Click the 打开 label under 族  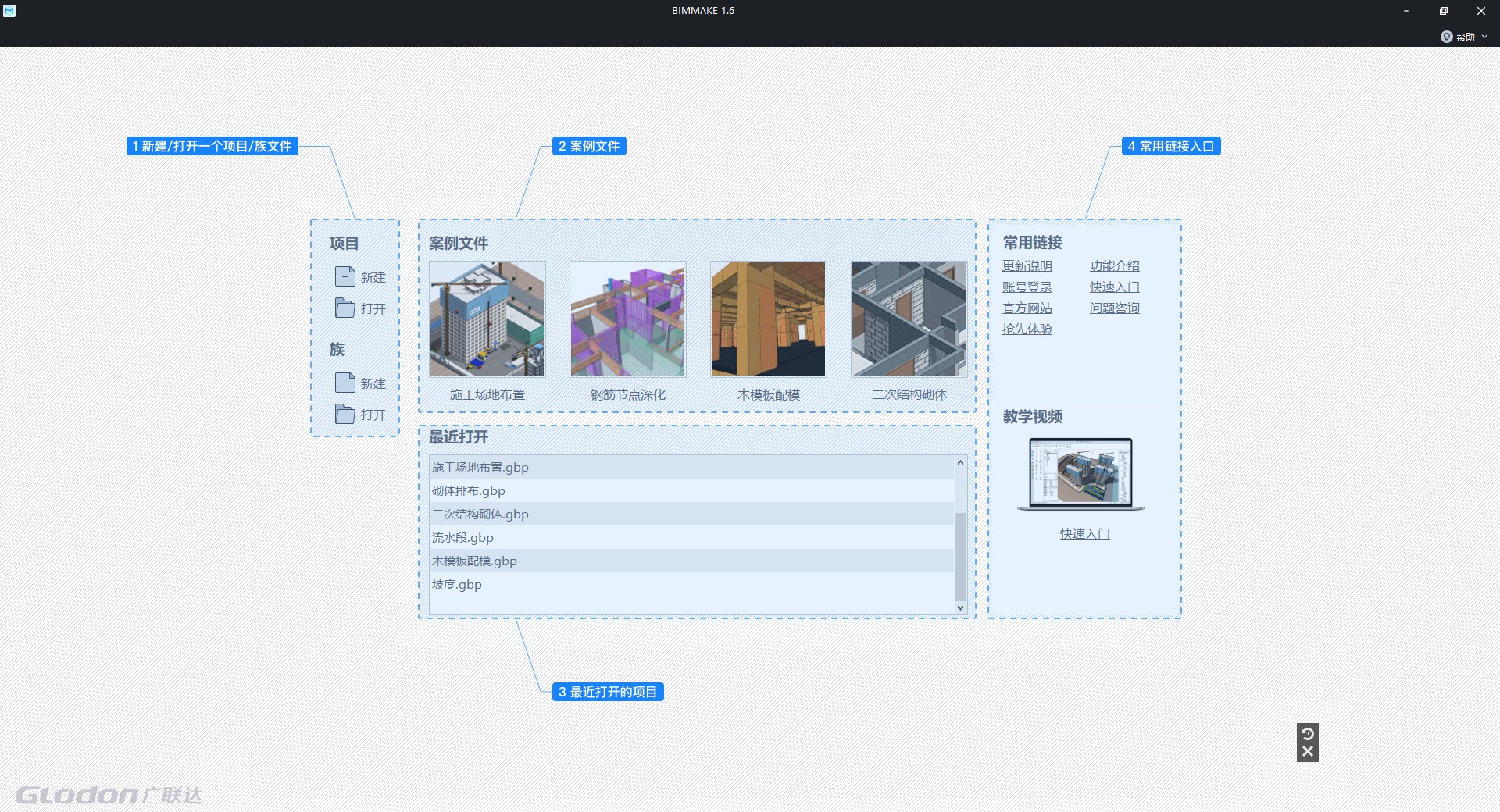(373, 415)
